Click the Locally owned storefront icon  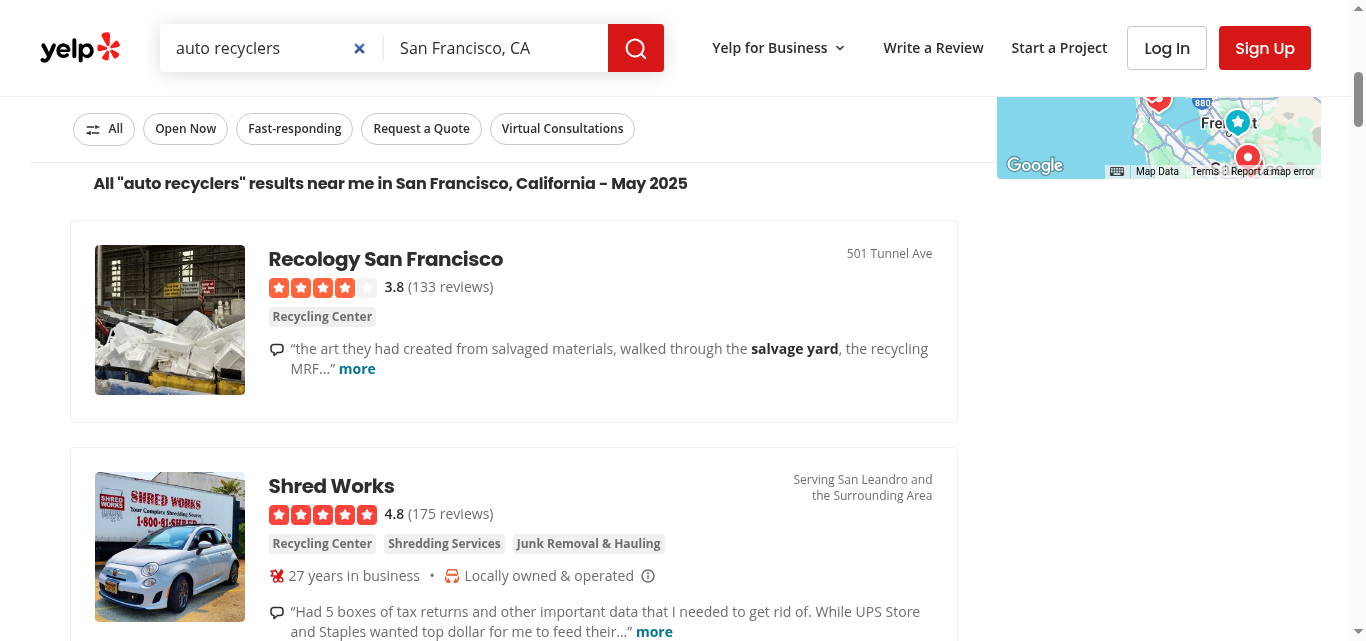452,576
